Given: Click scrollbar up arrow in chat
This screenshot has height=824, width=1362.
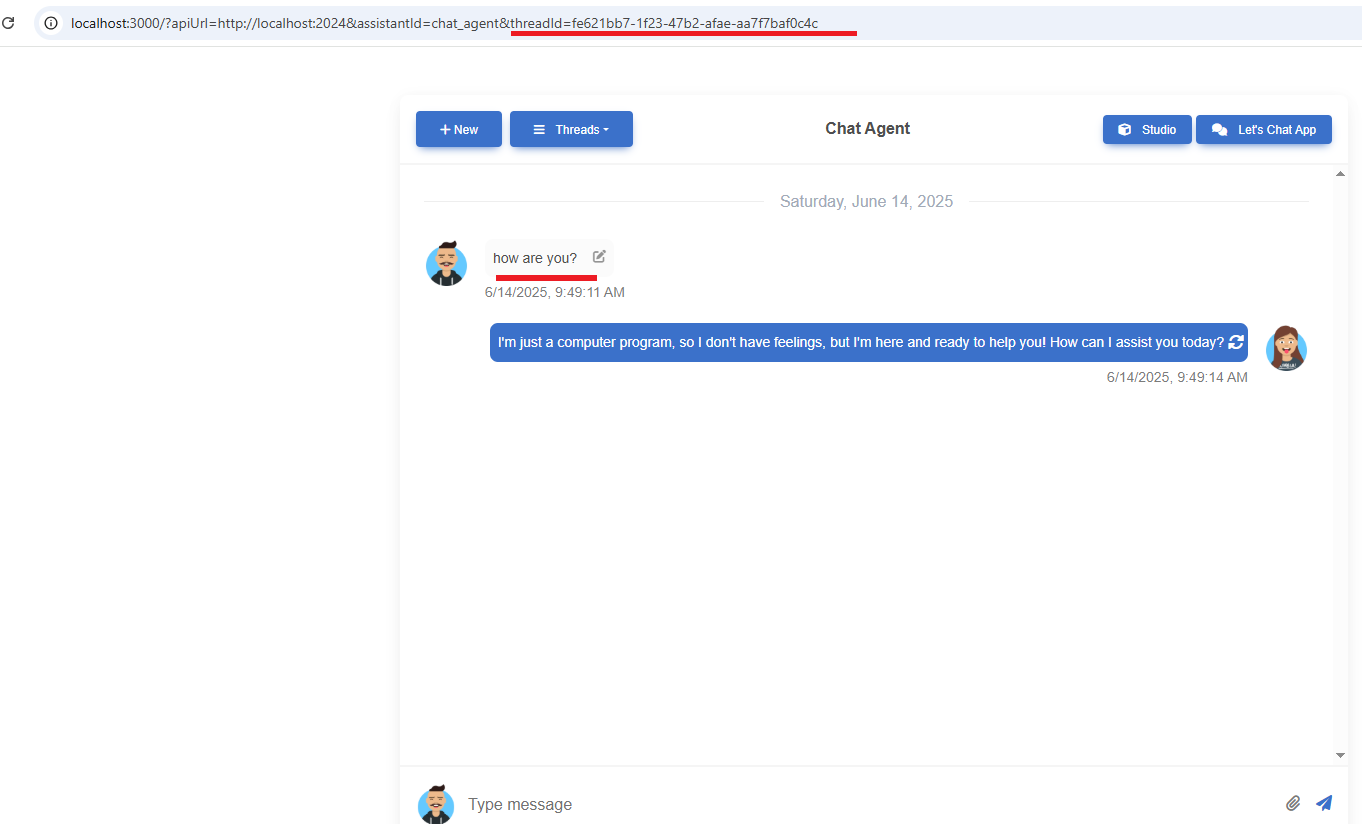Looking at the screenshot, I should point(1340,174).
